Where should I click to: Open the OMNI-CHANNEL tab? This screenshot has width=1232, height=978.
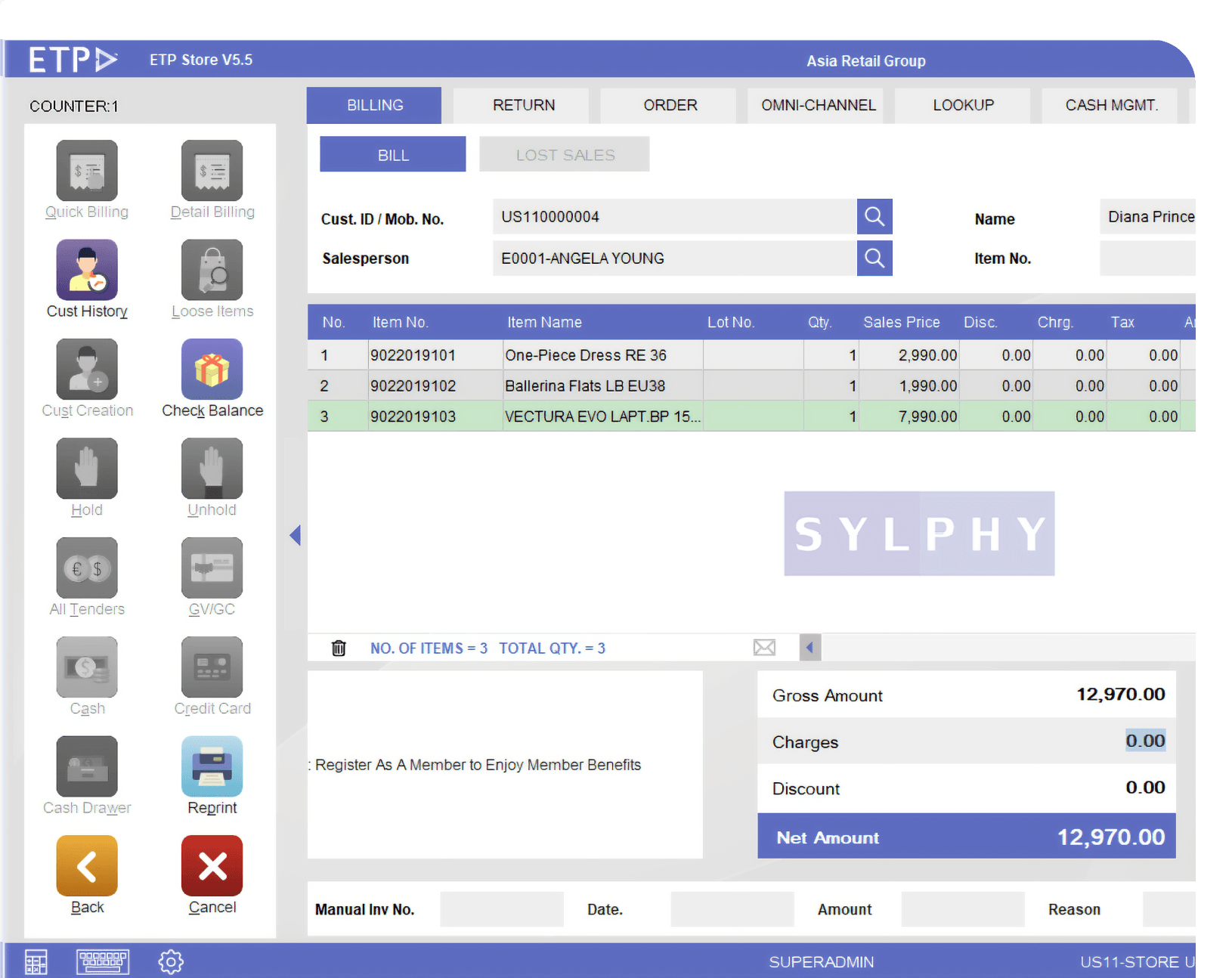pos(818,105)
